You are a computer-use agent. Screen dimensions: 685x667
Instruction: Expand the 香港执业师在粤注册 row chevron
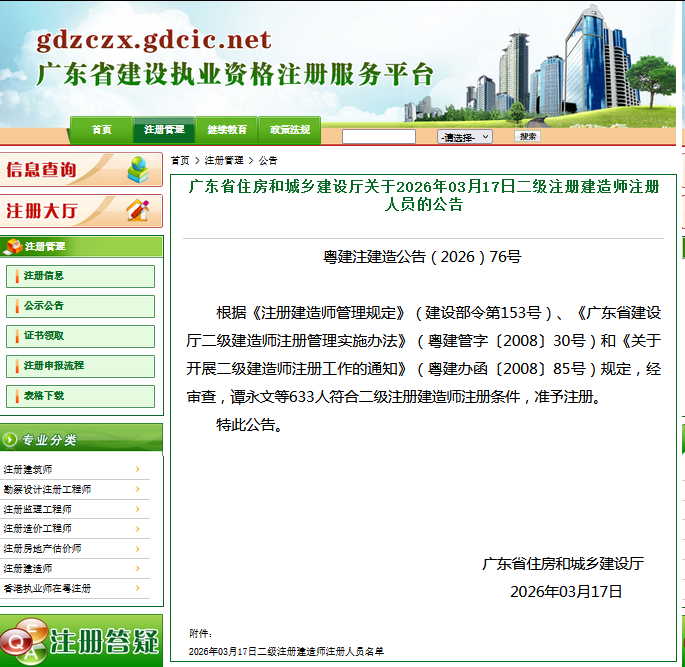[138, 588]
